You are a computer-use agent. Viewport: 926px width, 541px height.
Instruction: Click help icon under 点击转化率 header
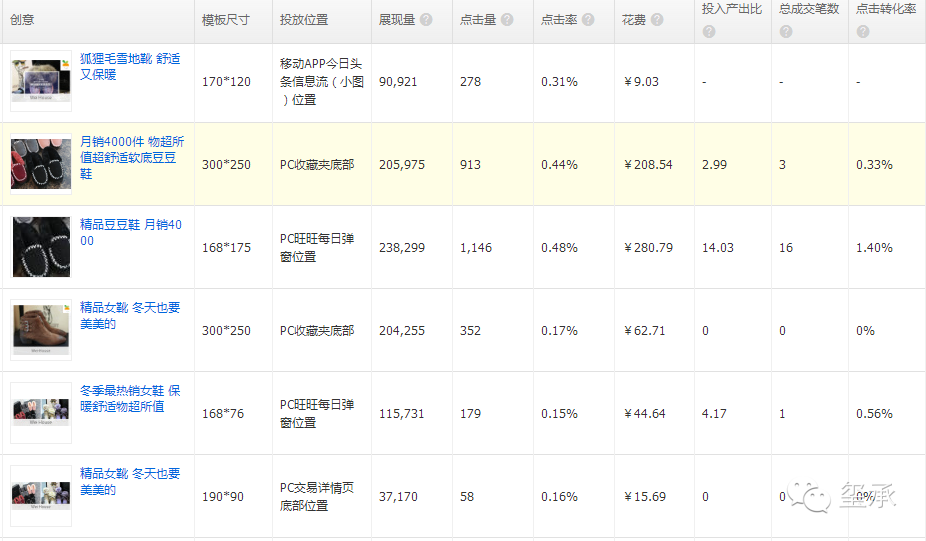coord(863,31)
